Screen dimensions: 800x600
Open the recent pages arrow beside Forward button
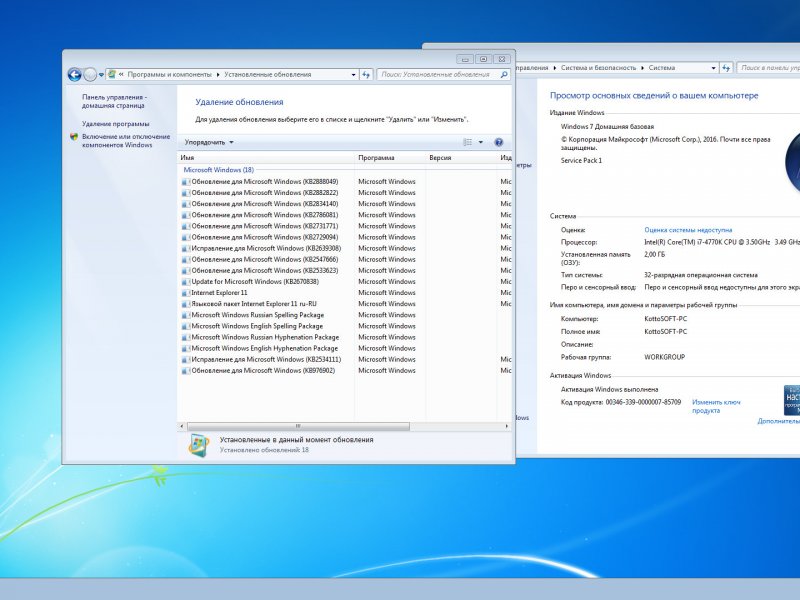tap(101, 75)
